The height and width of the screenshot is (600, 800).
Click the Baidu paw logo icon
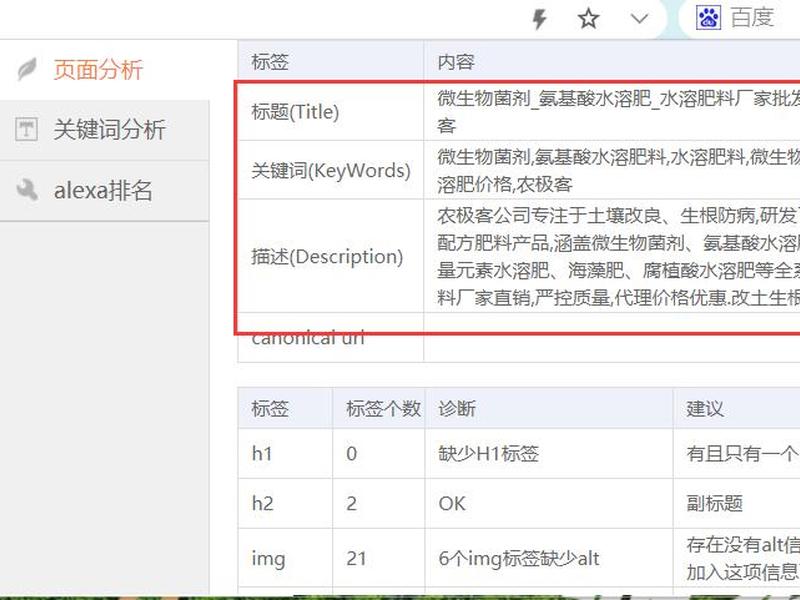[708, 17]
